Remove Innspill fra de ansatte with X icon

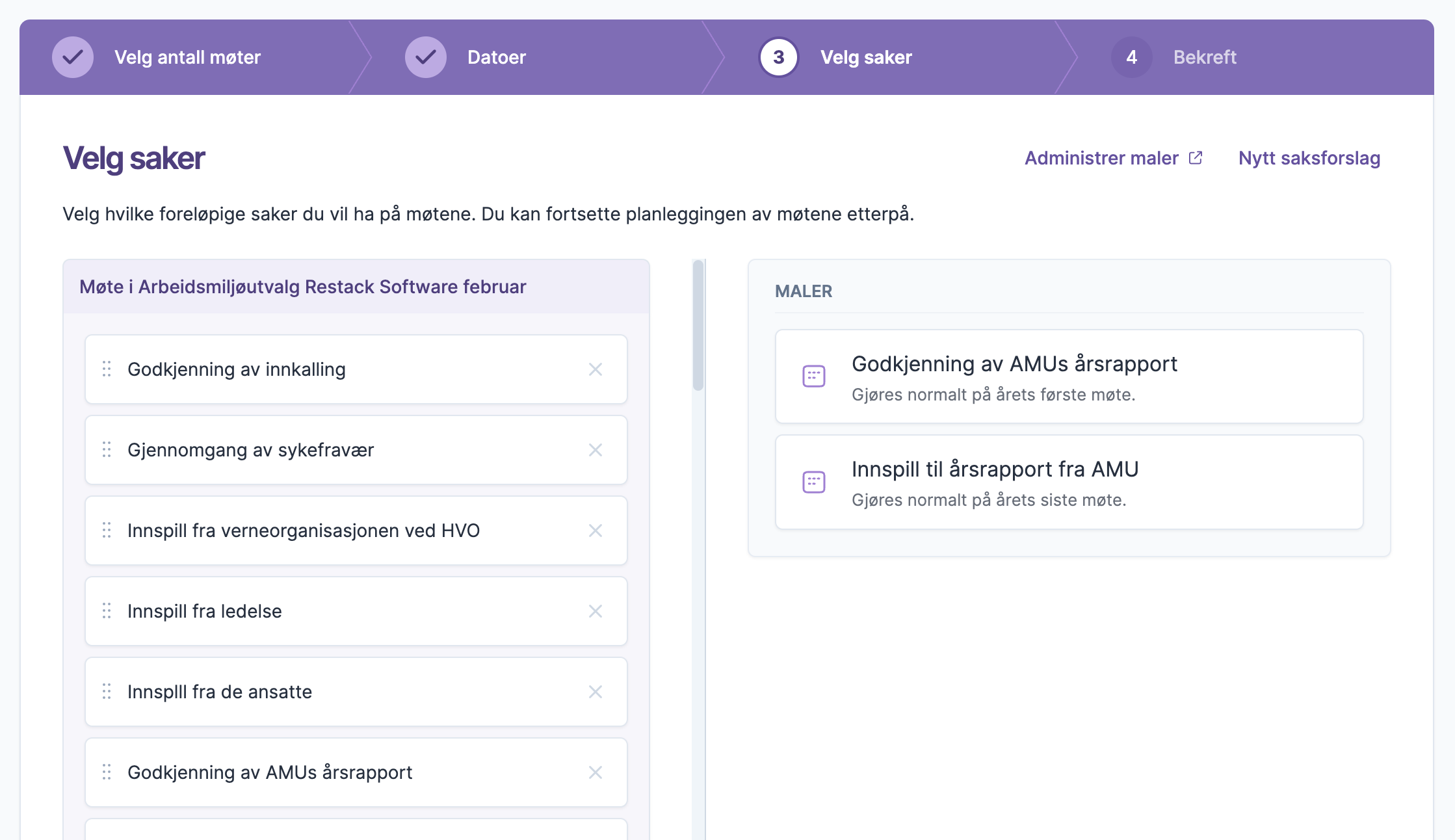(x=595, y=692)
